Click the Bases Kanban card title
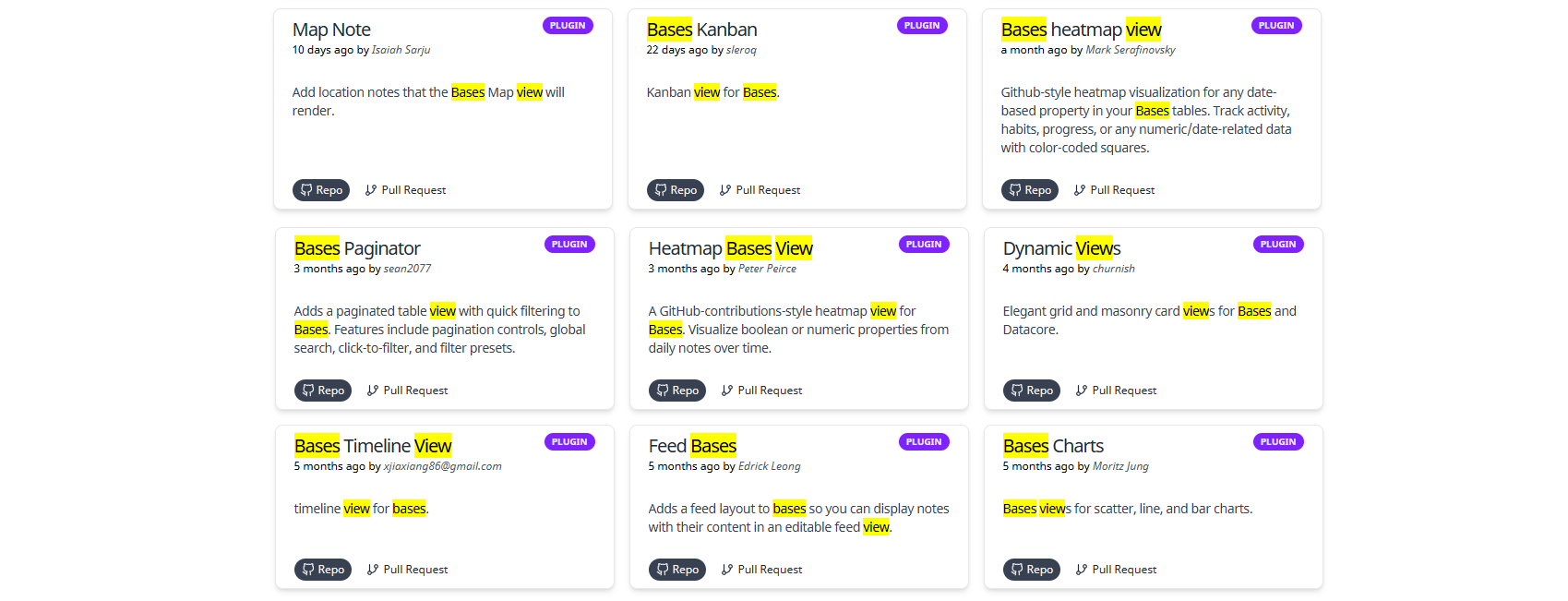 point(702,30)
